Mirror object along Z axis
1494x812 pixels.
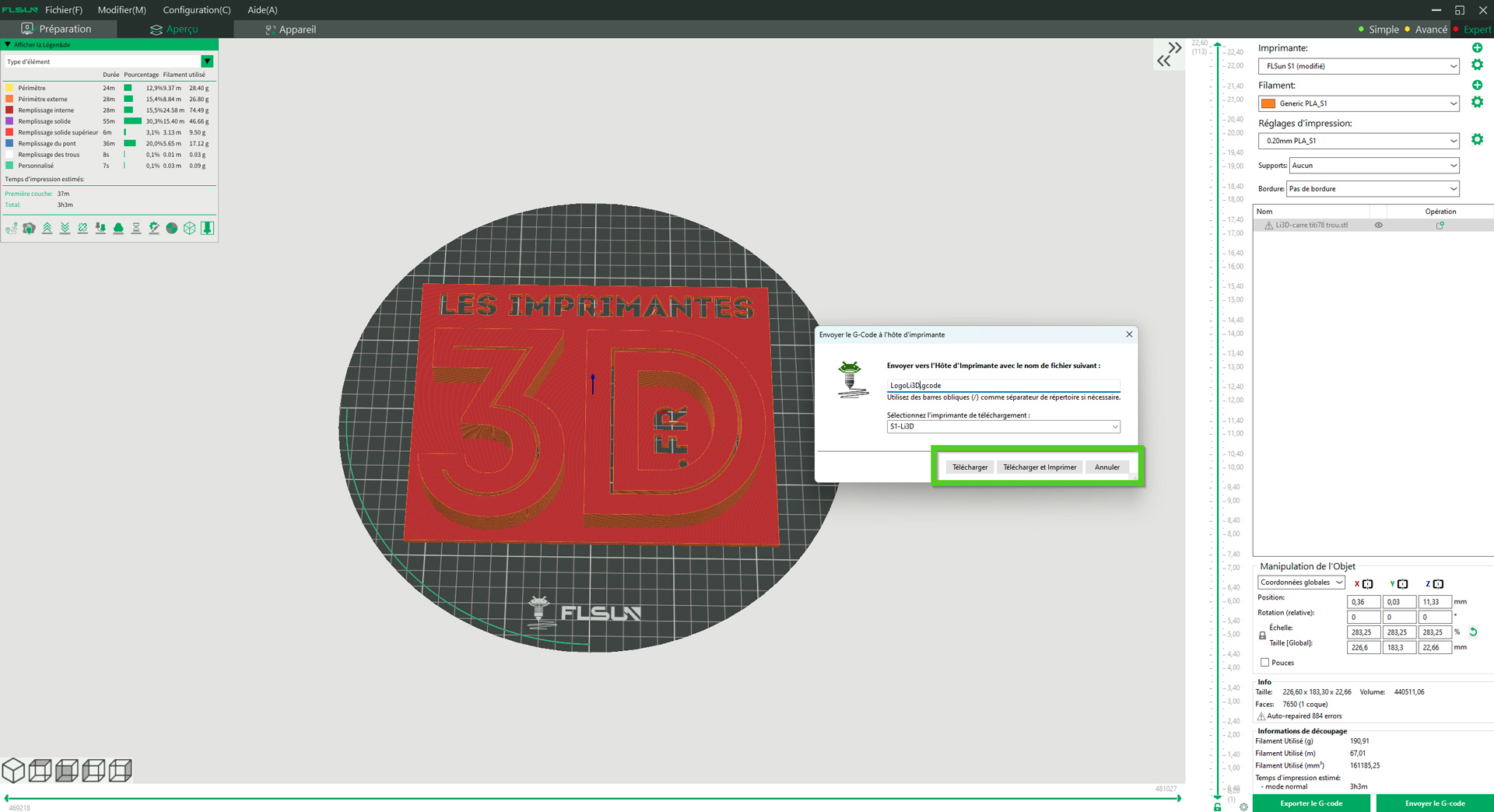(1438, 584)
